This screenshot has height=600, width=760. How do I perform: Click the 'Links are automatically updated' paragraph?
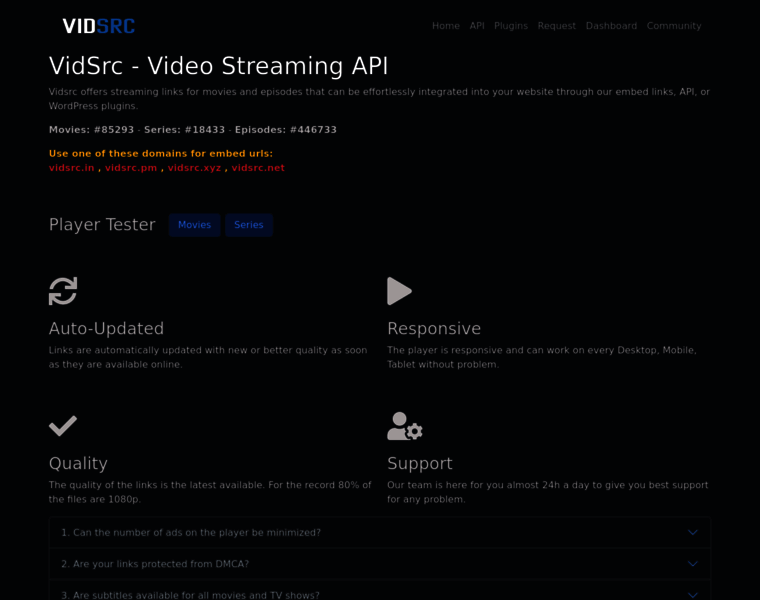208,357
